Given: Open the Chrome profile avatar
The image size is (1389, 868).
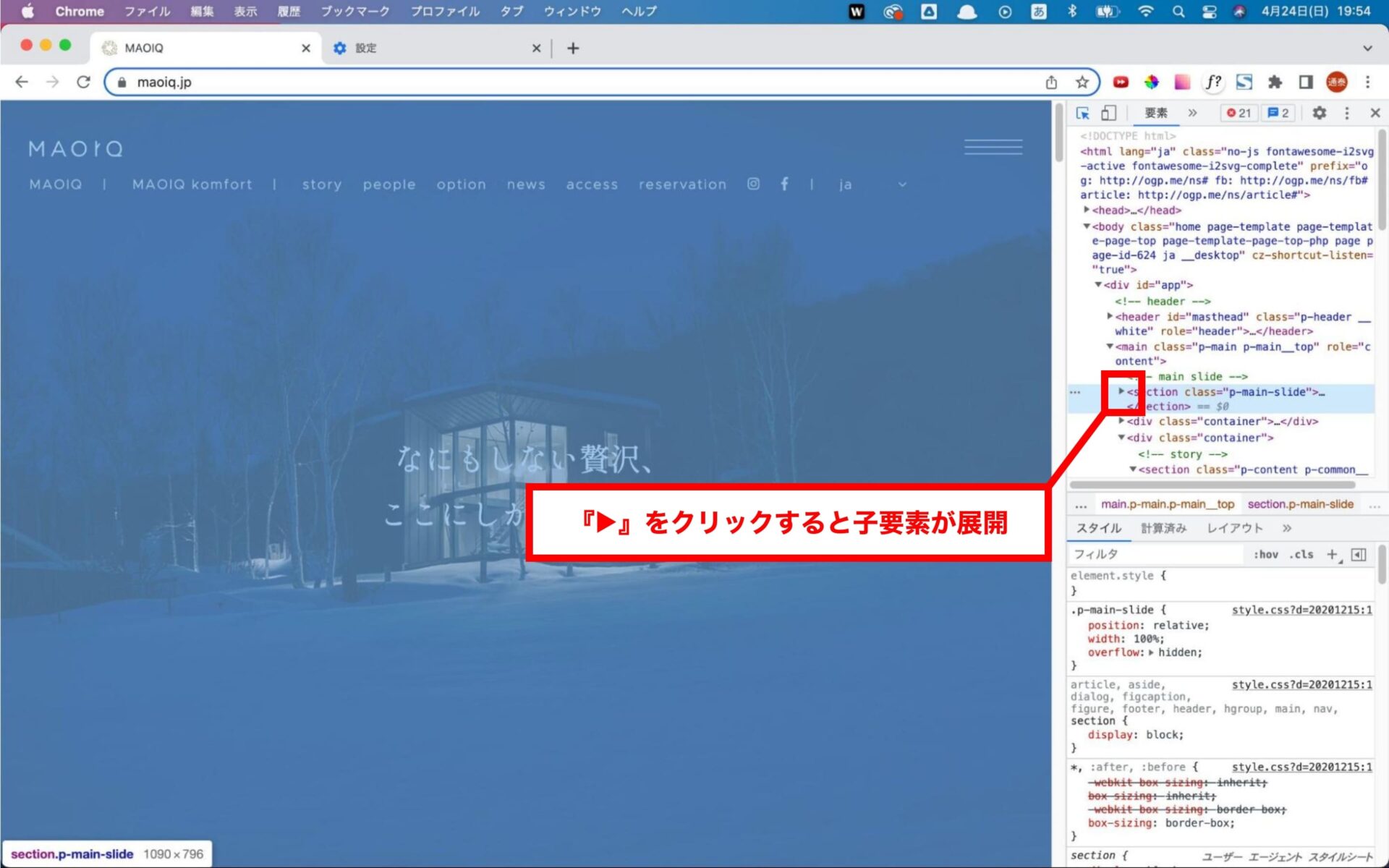Looking at the screenshot, I should [x=1337, y=82].
